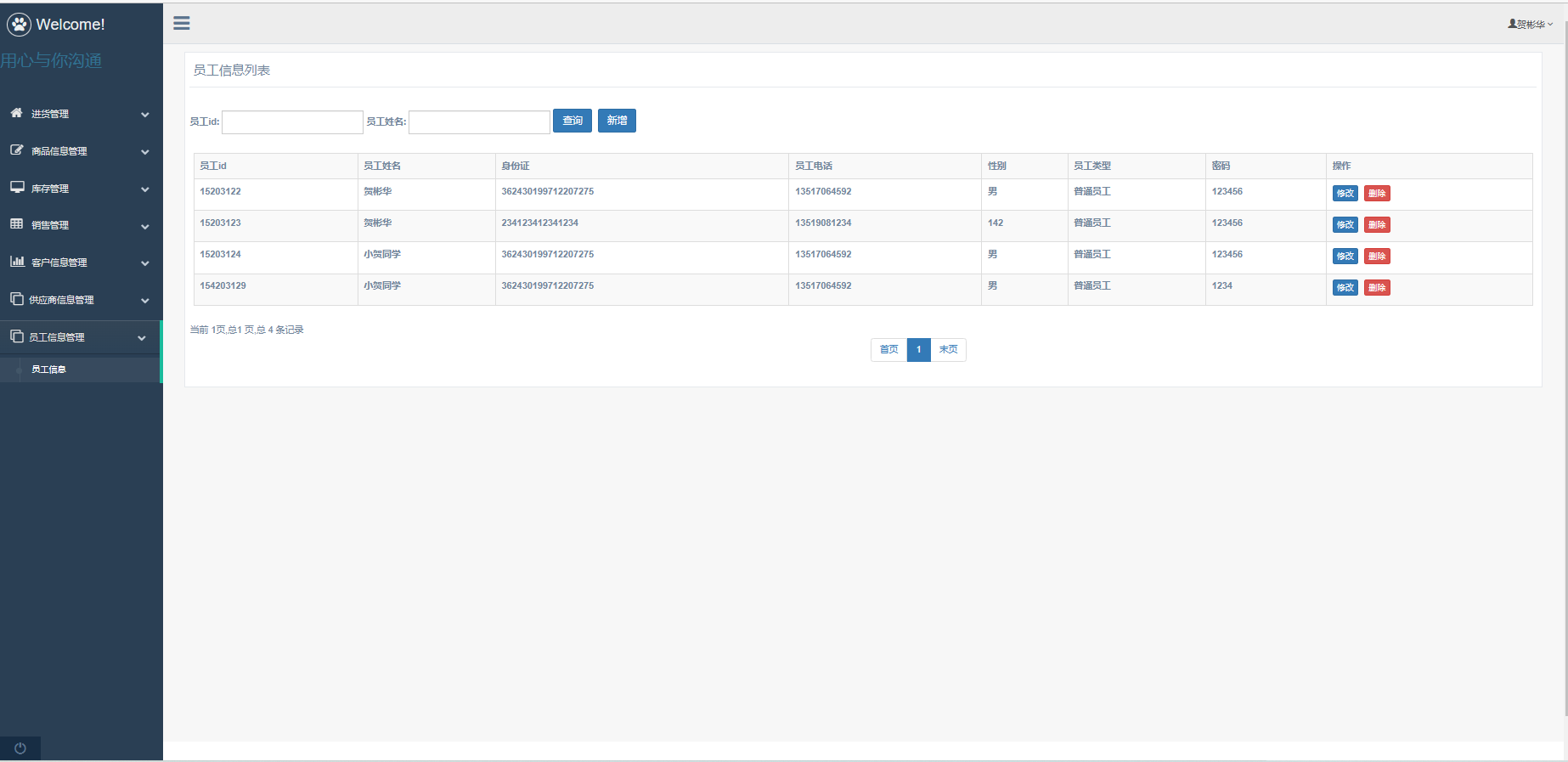The height and width of the screenshot is (762, 1568).
Task: Click 删除 for employee 154203129
Action: pos(1377,288)
